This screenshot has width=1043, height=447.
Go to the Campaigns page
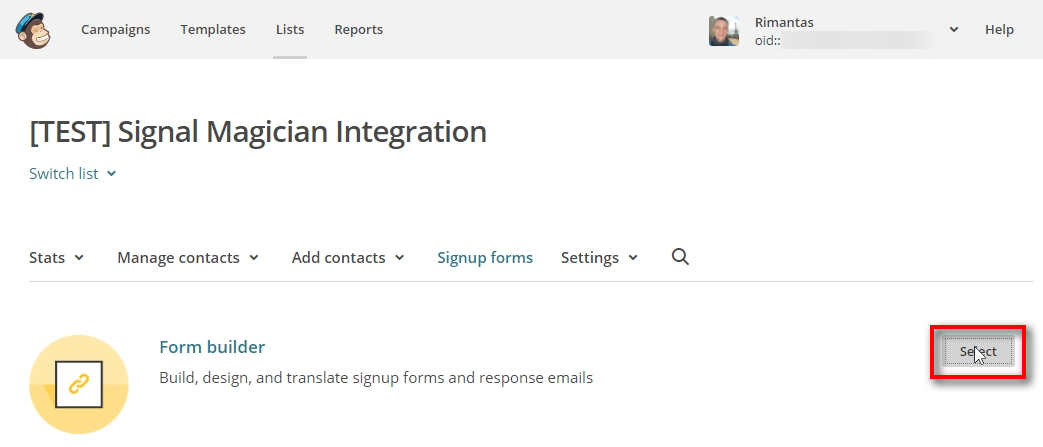point(116,29)
